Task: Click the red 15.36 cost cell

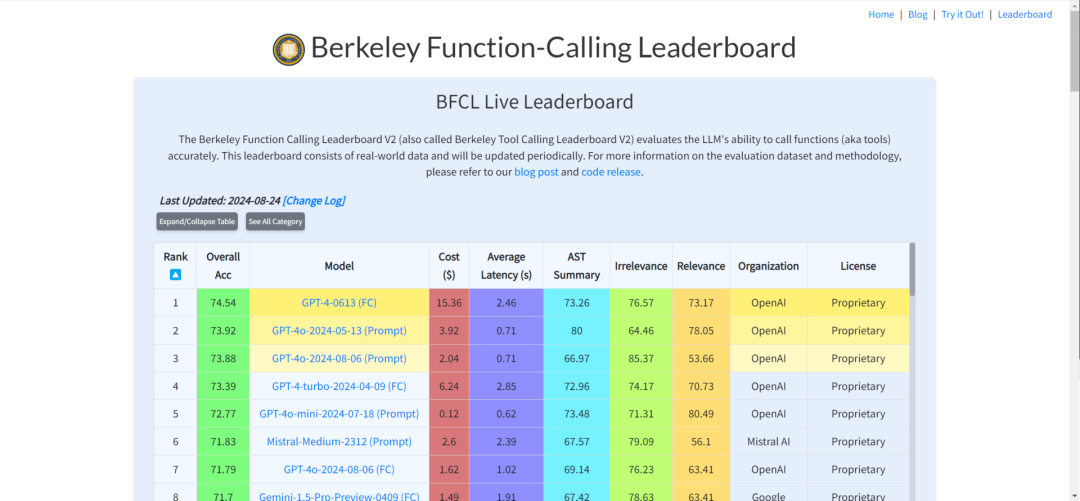Action: point(449,303)
